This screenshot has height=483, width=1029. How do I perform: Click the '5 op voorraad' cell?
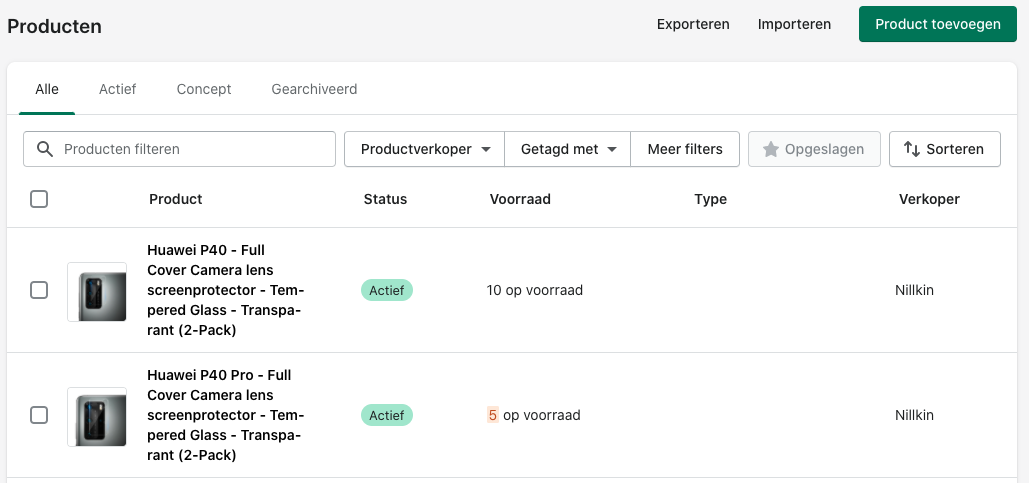pos(534,415)
